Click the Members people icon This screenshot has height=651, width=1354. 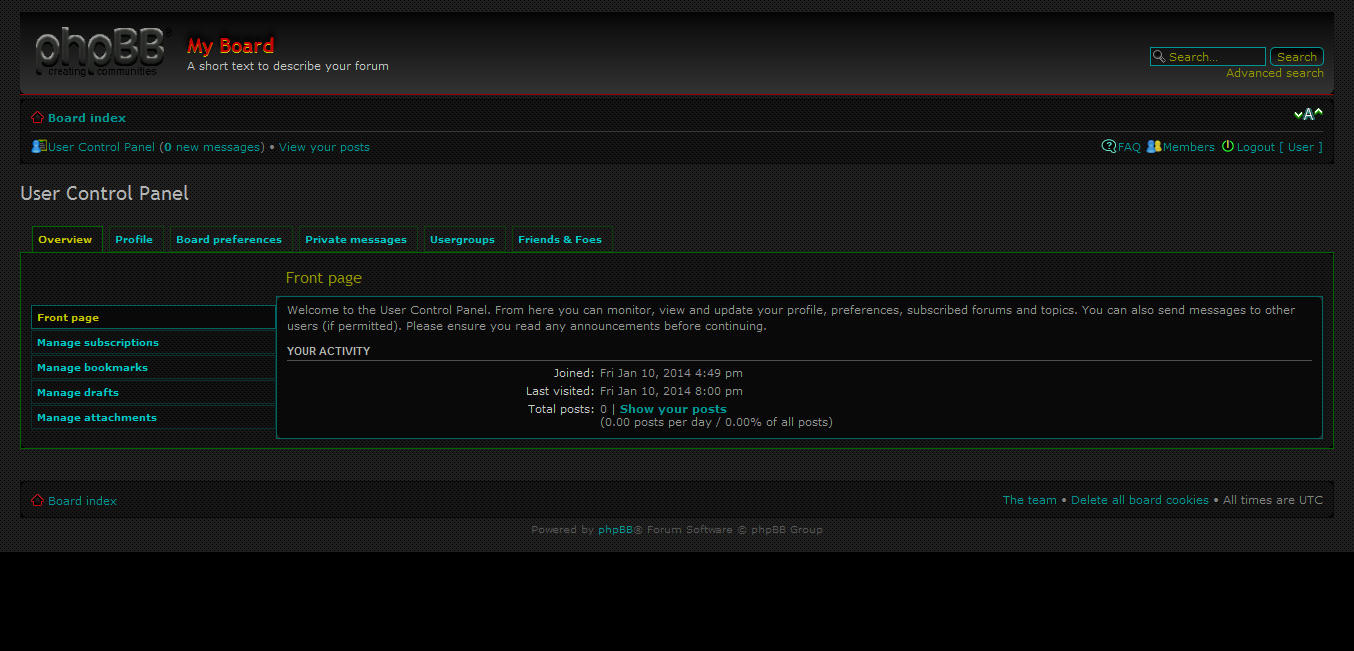1155,146
